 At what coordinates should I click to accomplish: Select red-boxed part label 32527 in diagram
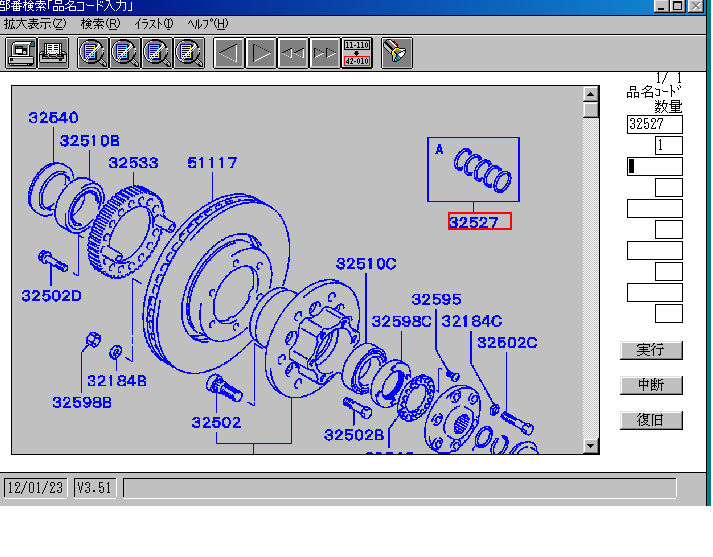pos(479,222)
